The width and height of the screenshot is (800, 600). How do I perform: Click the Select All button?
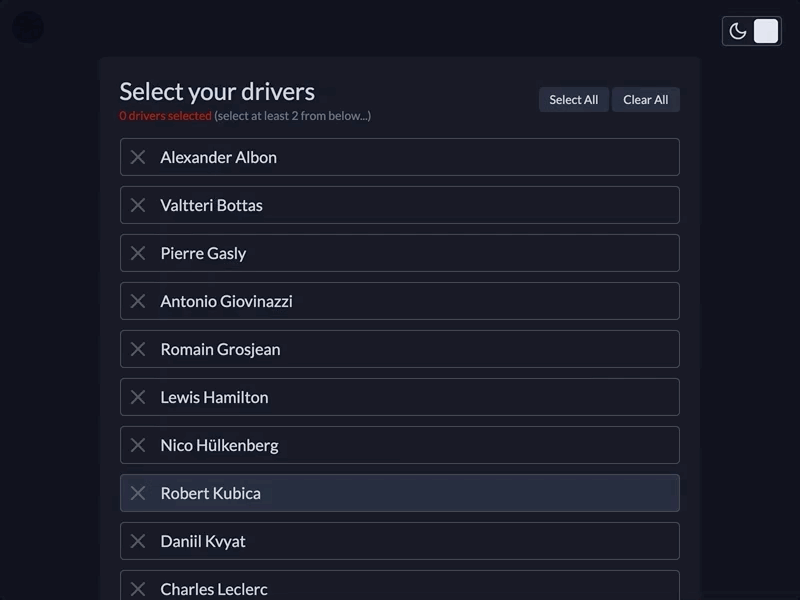[573, 99]
